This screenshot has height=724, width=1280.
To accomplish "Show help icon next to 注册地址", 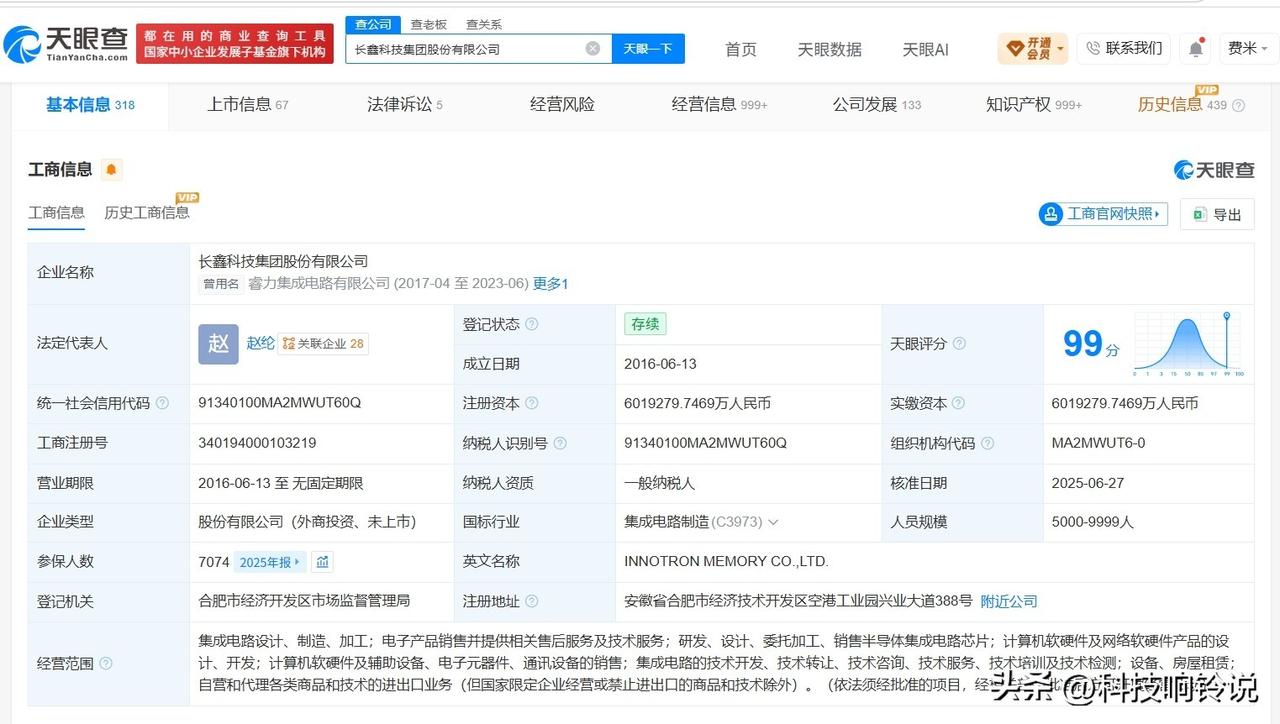I will pos(532,601).
